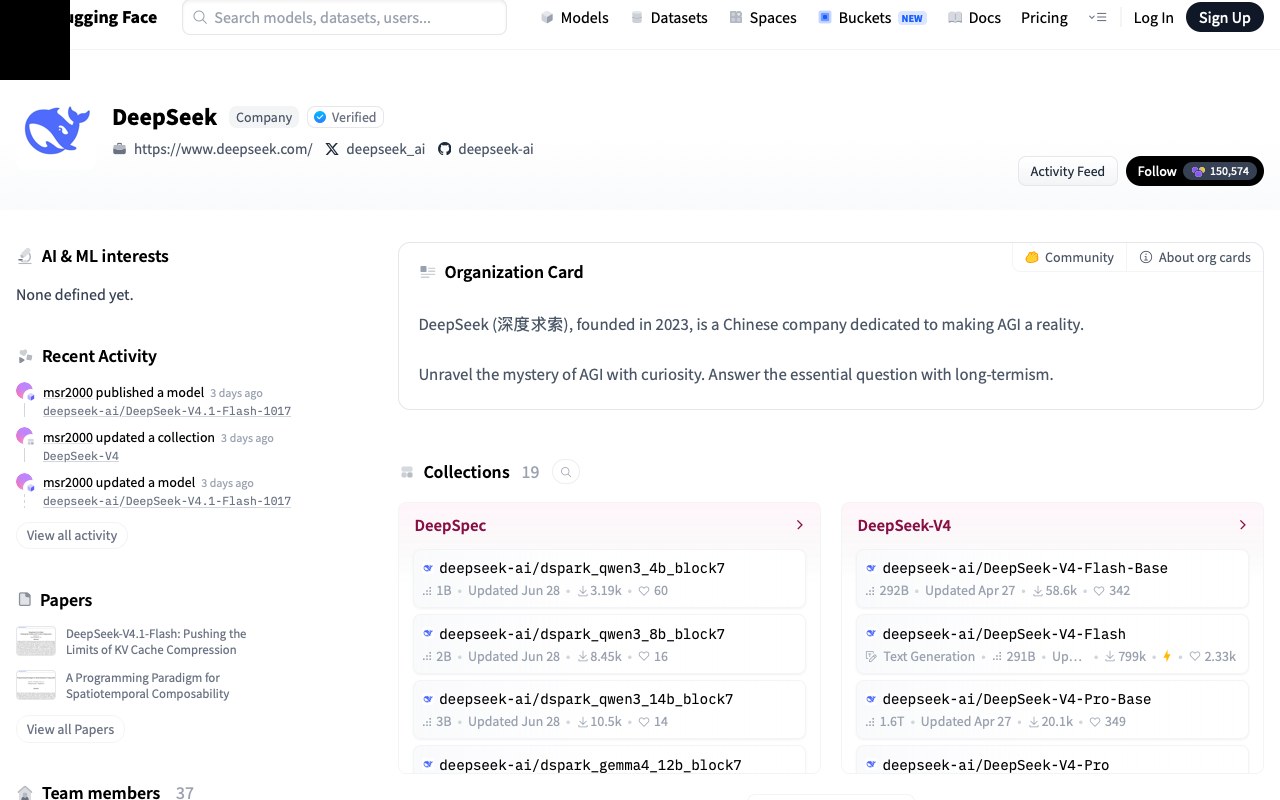
Task: Click the Community icon in organization card
Action: (1032, 258)
